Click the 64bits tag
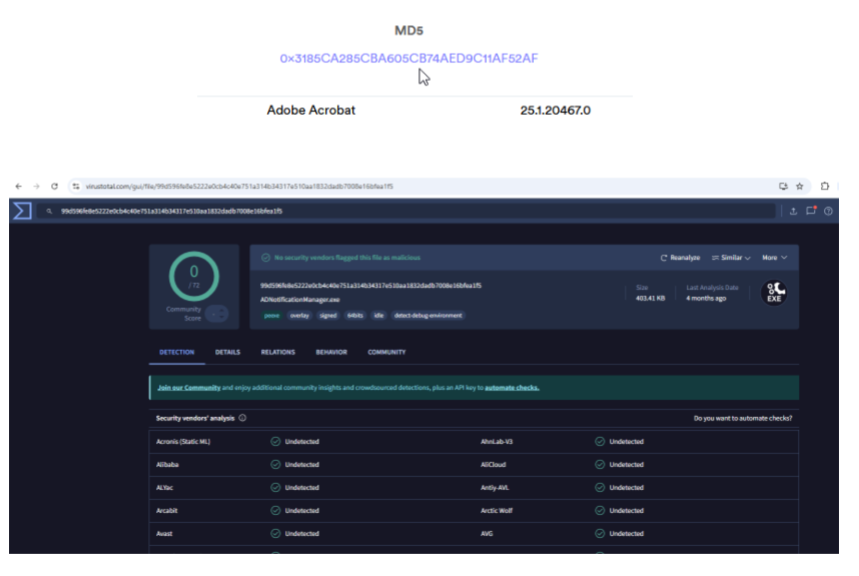This screenshot has width=859, height=576. 355,316
